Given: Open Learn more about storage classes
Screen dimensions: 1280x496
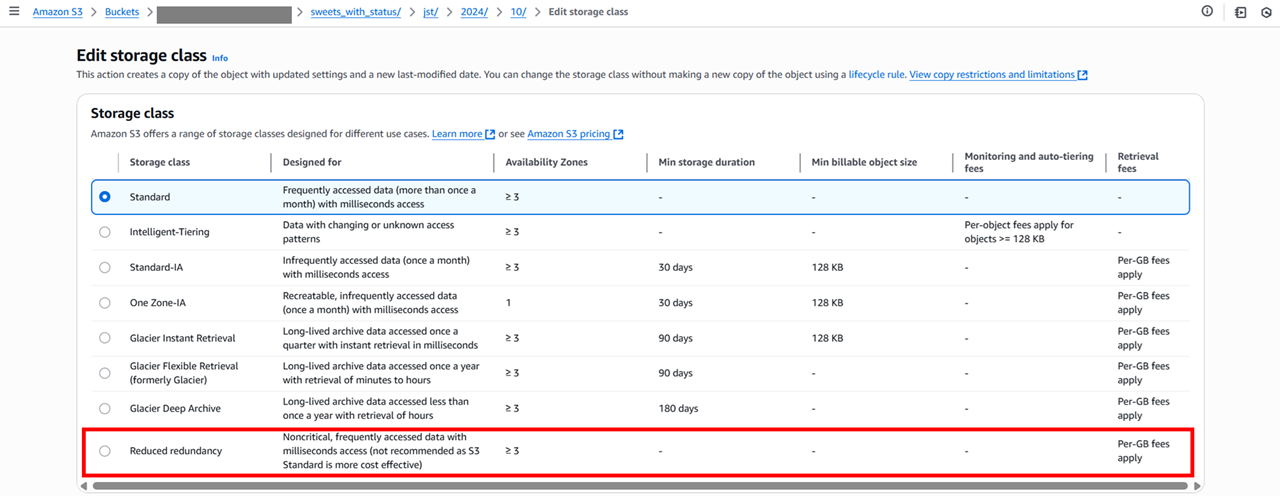Looking at the screenshot, I should (463, 134).
